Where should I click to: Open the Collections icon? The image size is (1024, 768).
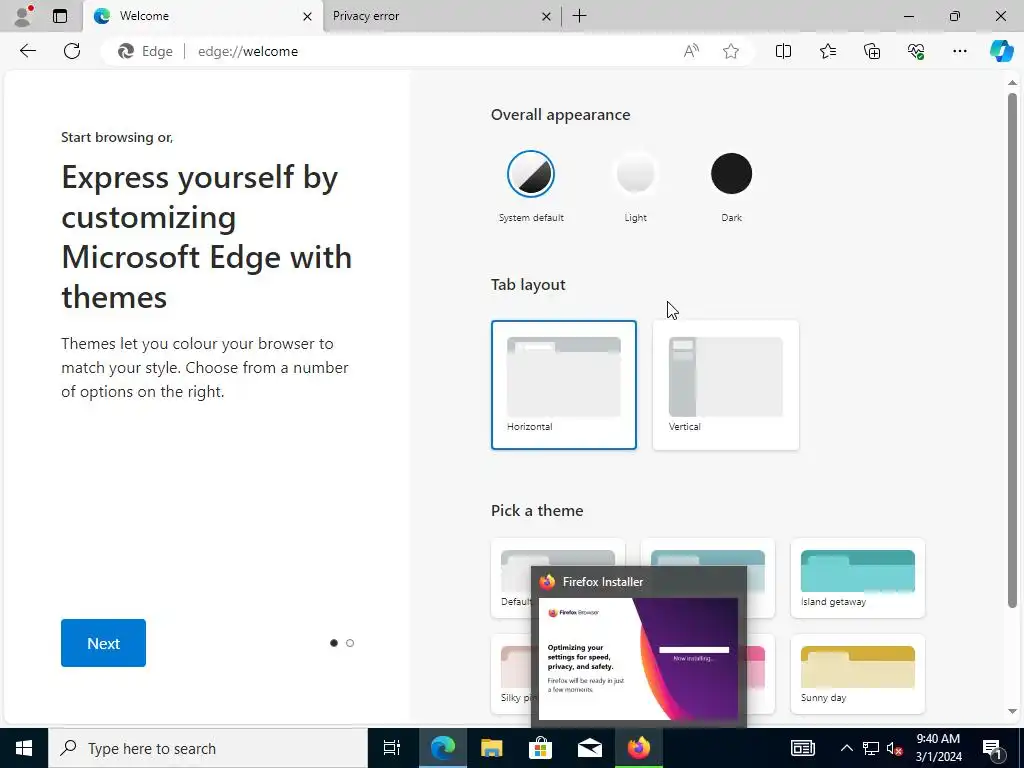point(872,51)
